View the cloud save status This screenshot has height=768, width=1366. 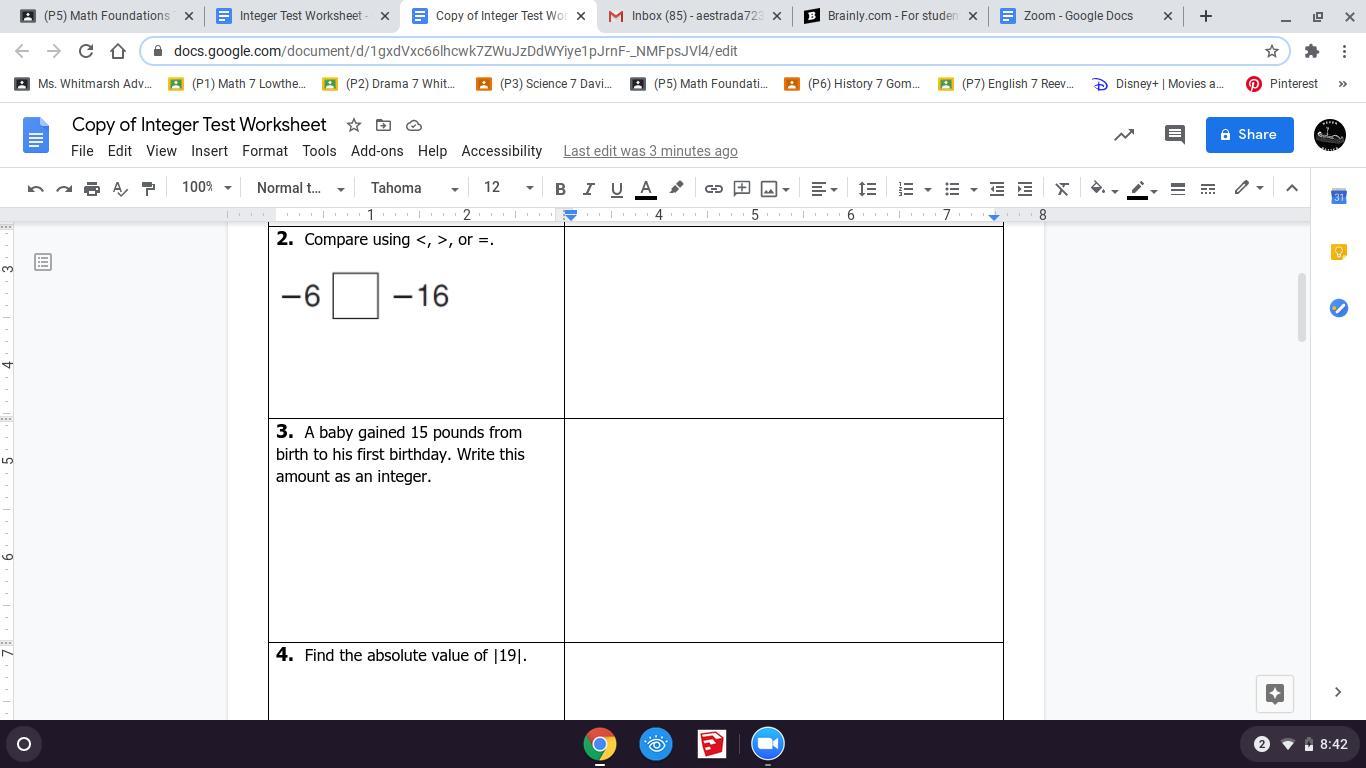click(414, 125)
